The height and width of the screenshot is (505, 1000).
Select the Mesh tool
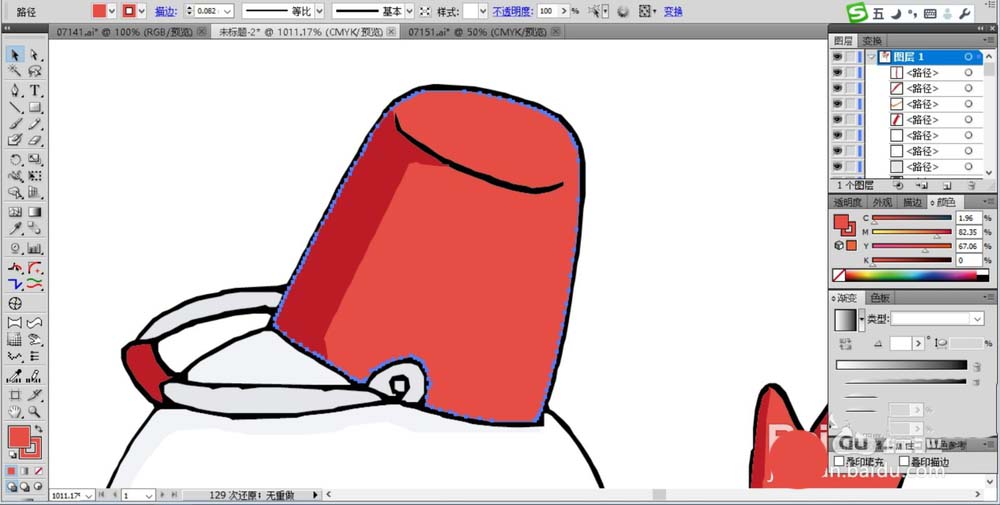(x=15, y=212)
